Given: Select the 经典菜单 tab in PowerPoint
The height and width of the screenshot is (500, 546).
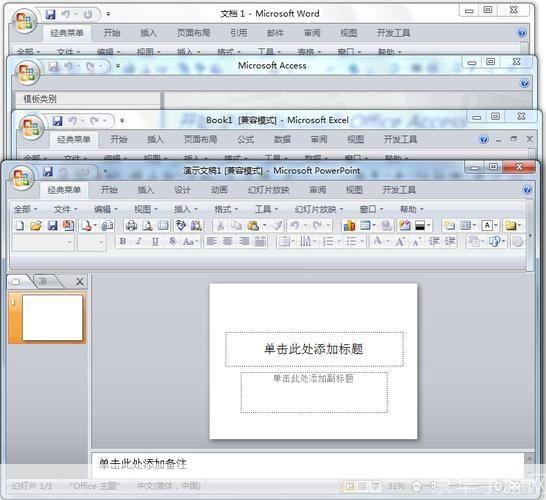Looking at the screenshot, I should 64,190.
